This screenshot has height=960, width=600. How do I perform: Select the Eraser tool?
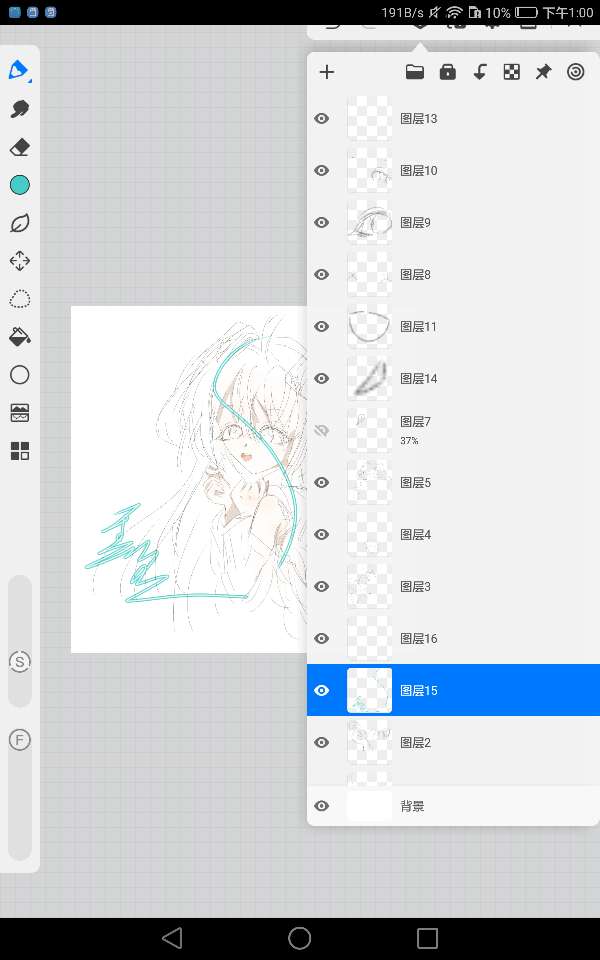pyautogui.click(x=19, y=147)
